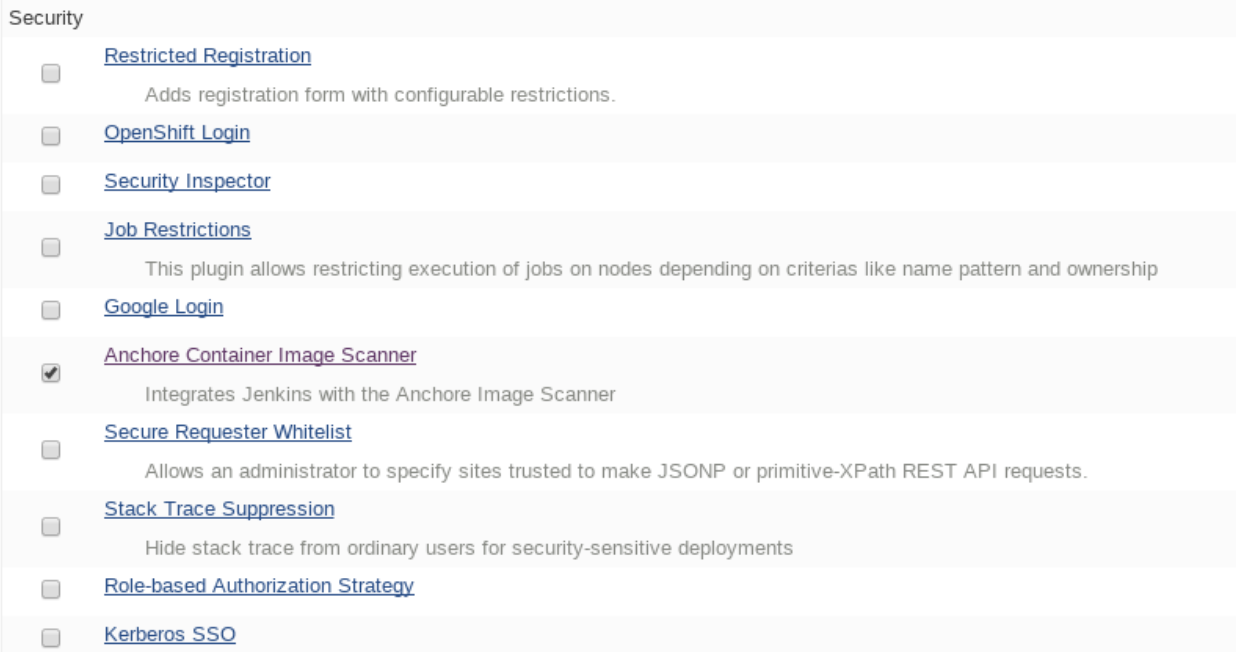Check the Restricted Registration checkbox

point(50,74)
